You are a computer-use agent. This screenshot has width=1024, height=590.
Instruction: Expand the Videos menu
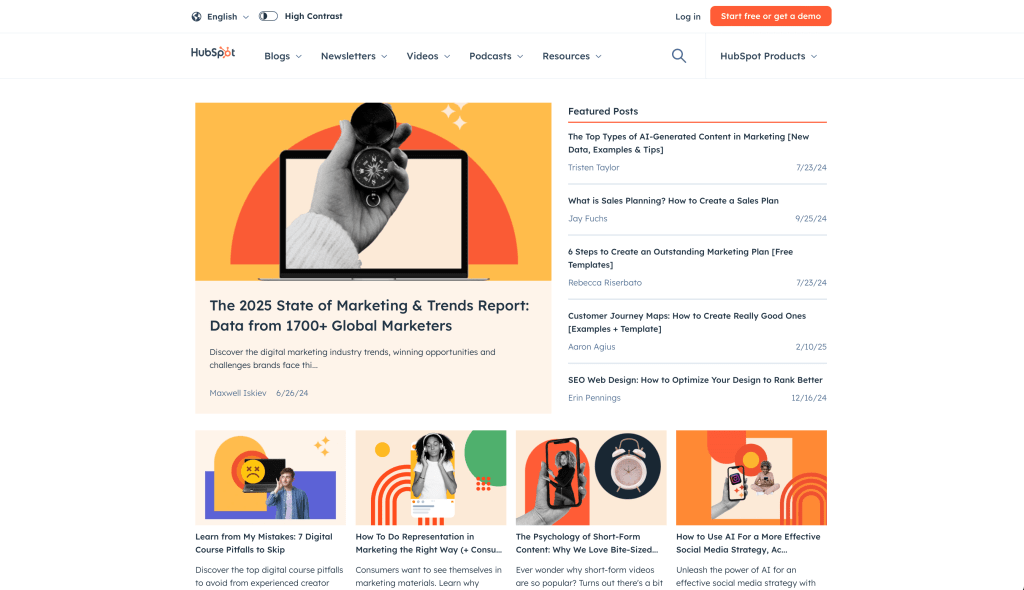click(428, 56)
